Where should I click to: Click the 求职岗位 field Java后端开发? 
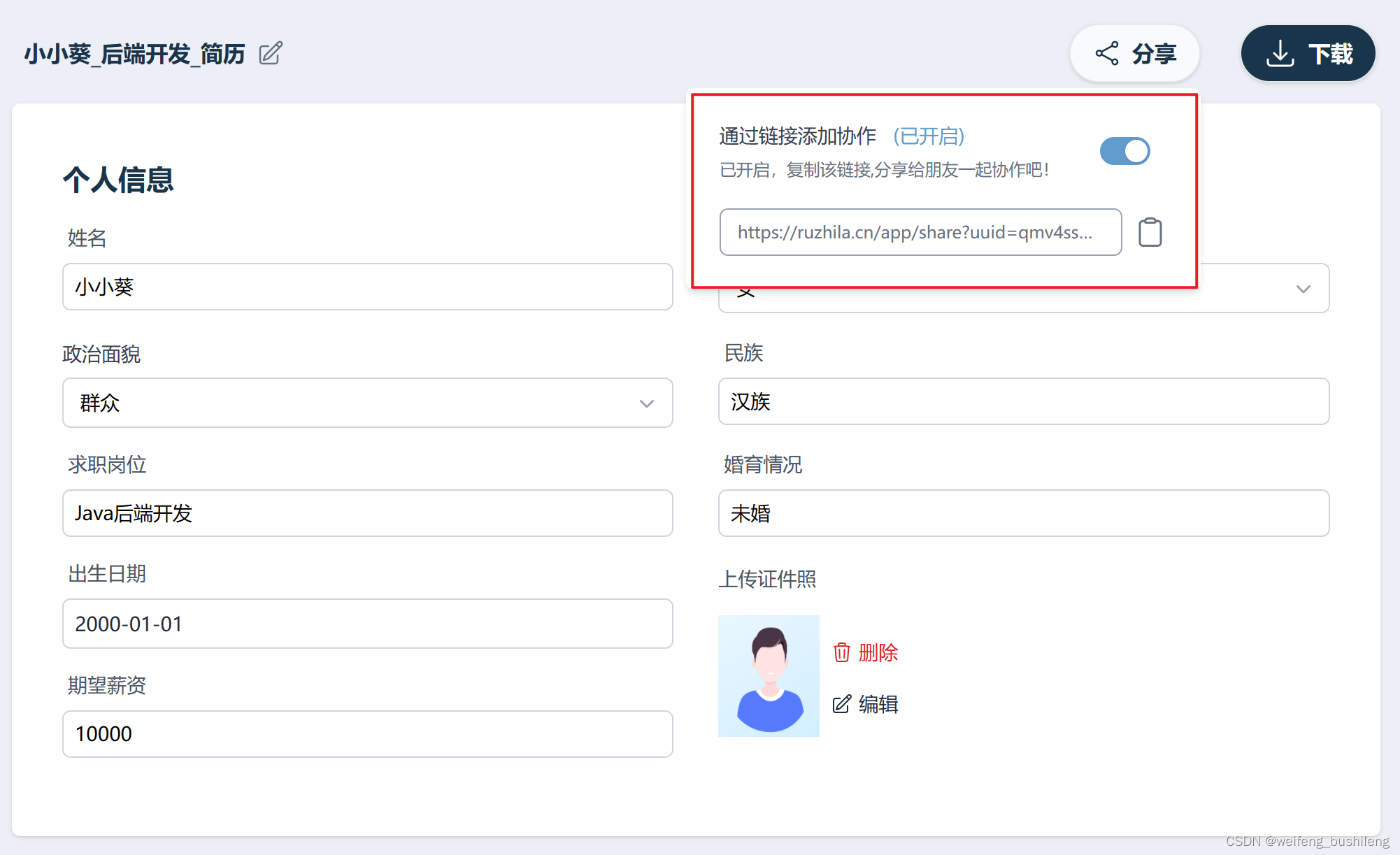pyautogui.click(x=367, y=513)
